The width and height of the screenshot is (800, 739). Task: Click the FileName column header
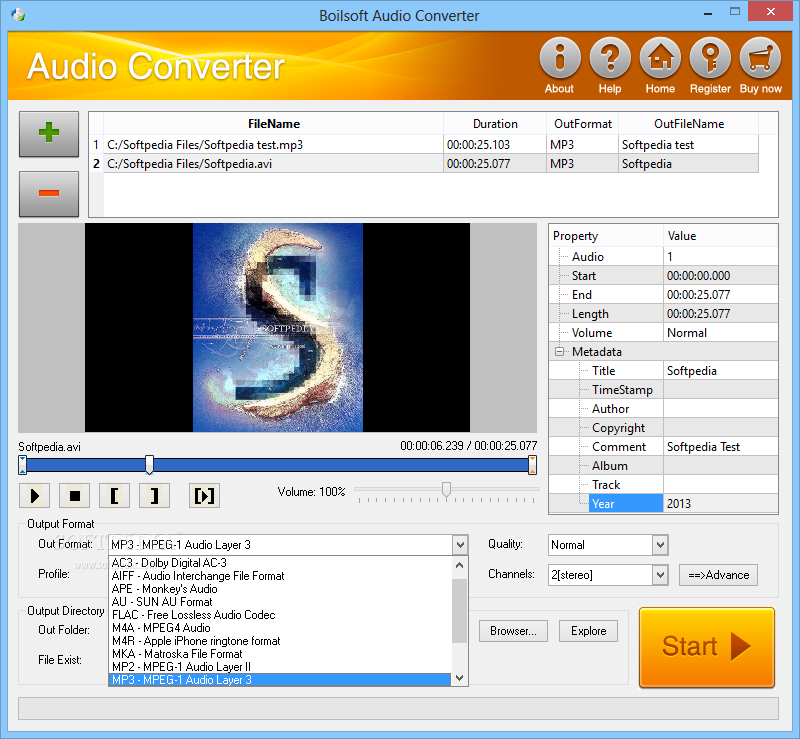tap(273, 124)
